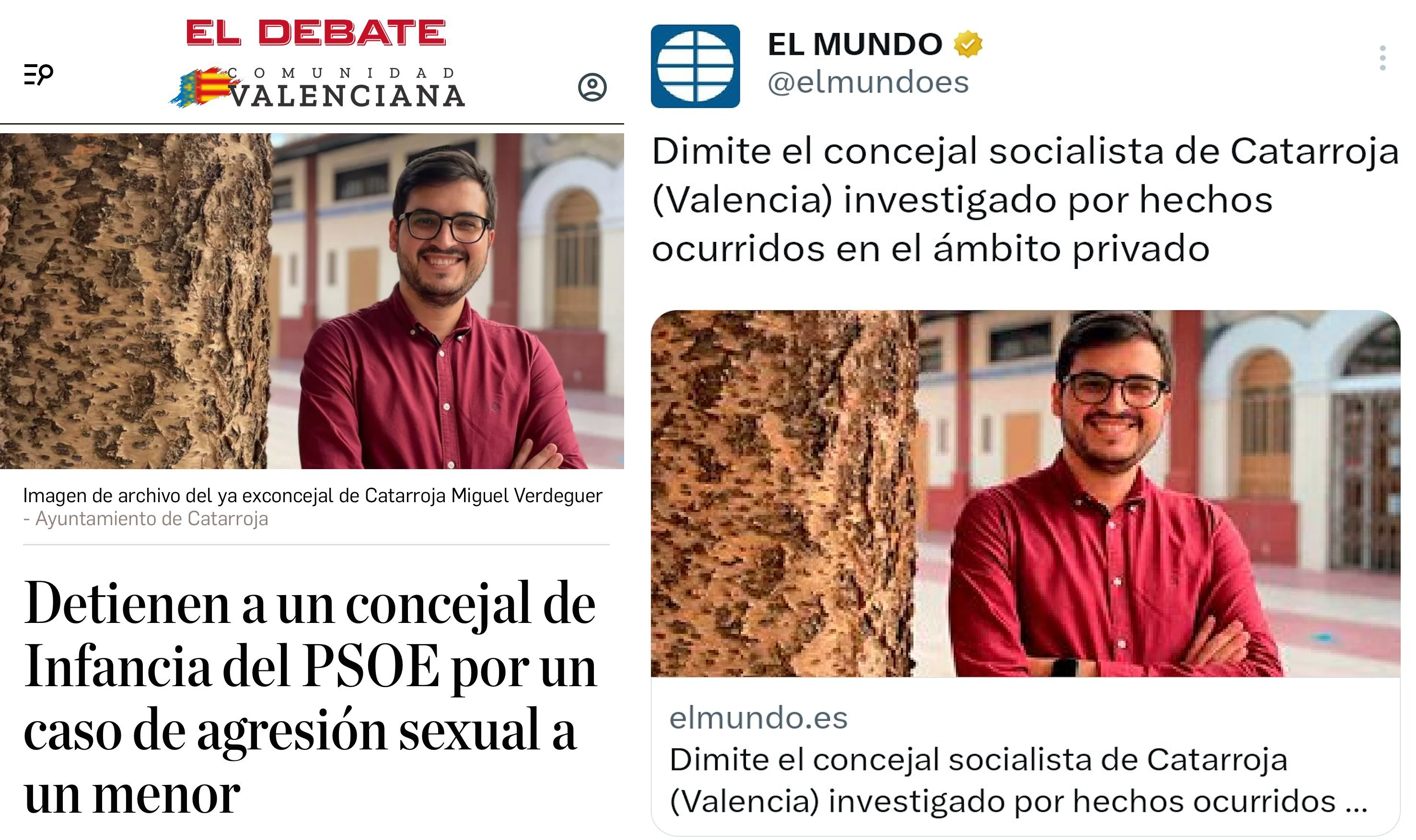Click caption 'Imagen de archivo del ya exconcejal'

(313, 495)
